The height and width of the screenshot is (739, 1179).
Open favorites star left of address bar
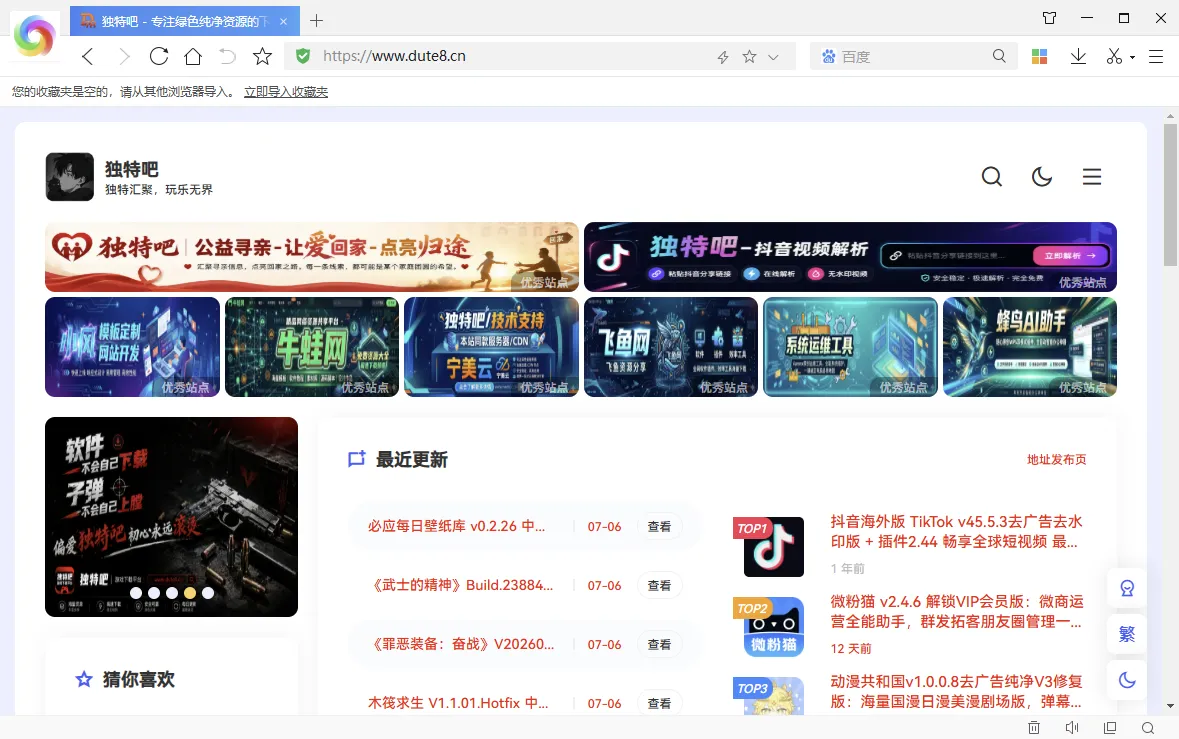point(262,56)
